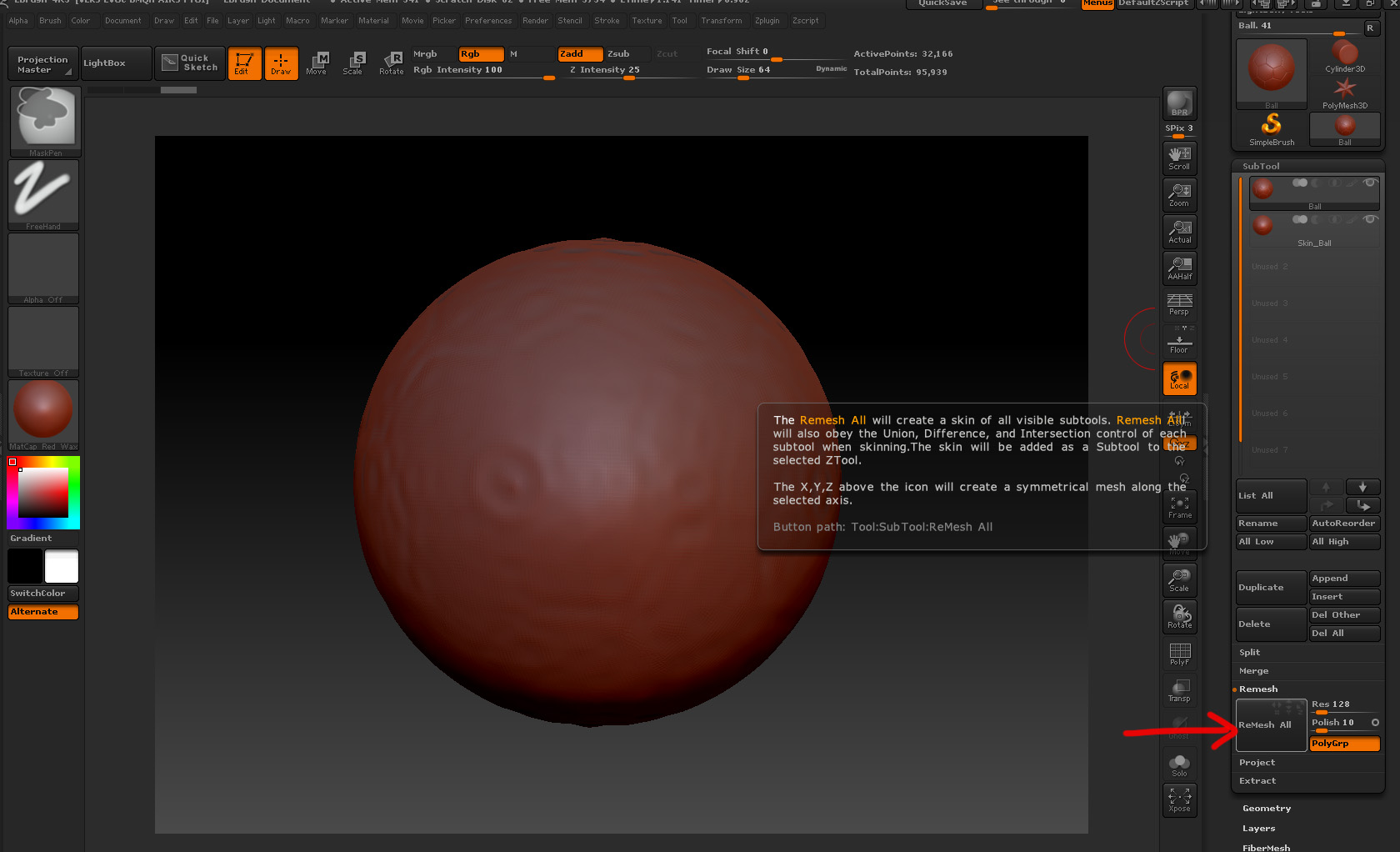Screen dimensions: 1400x852
Task: Click the right-shelf Scale view icon
Action: click(1179, 580)
